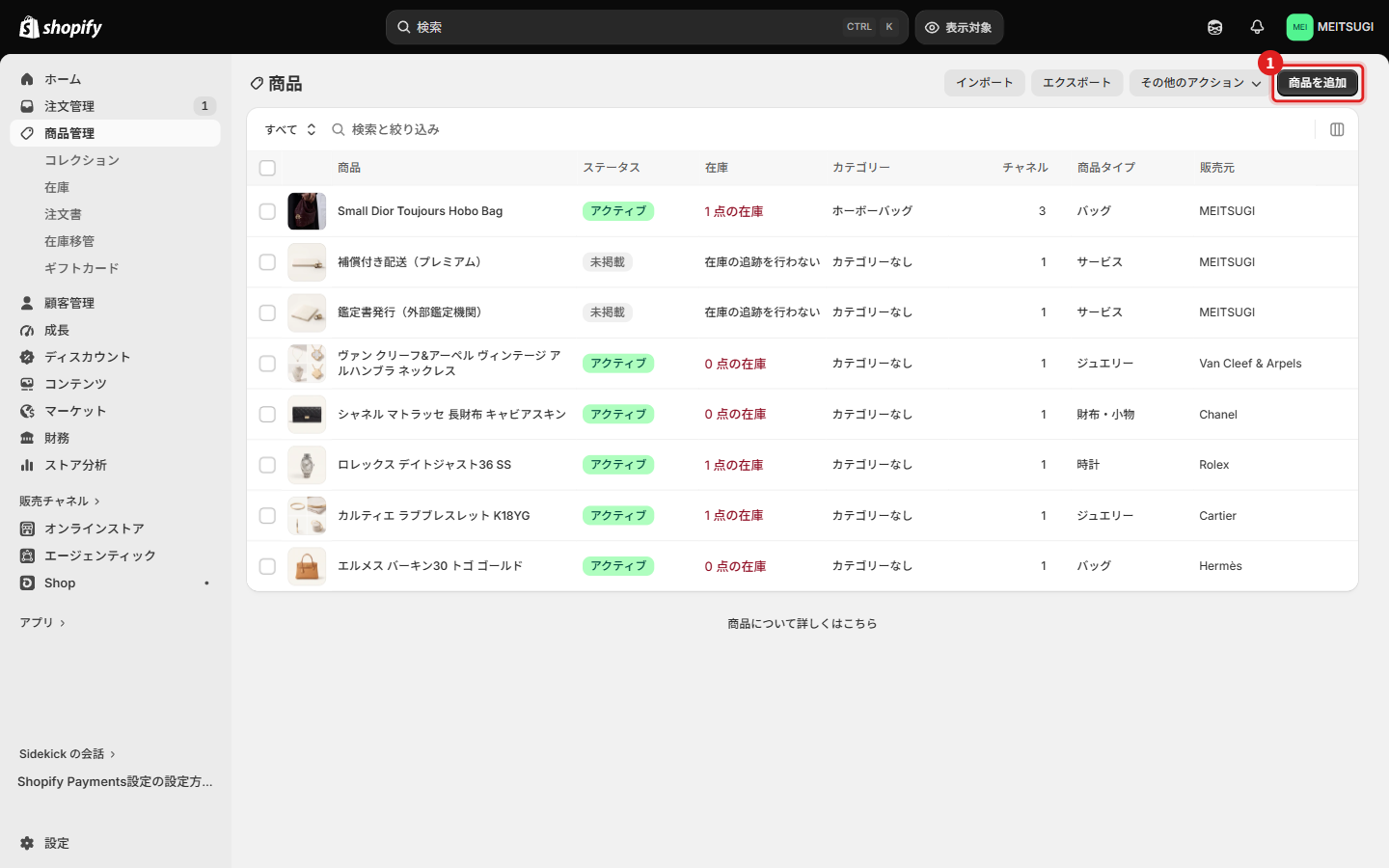Select the Small Dior Toujours Hobo Bag checkbox

point(267,211)
